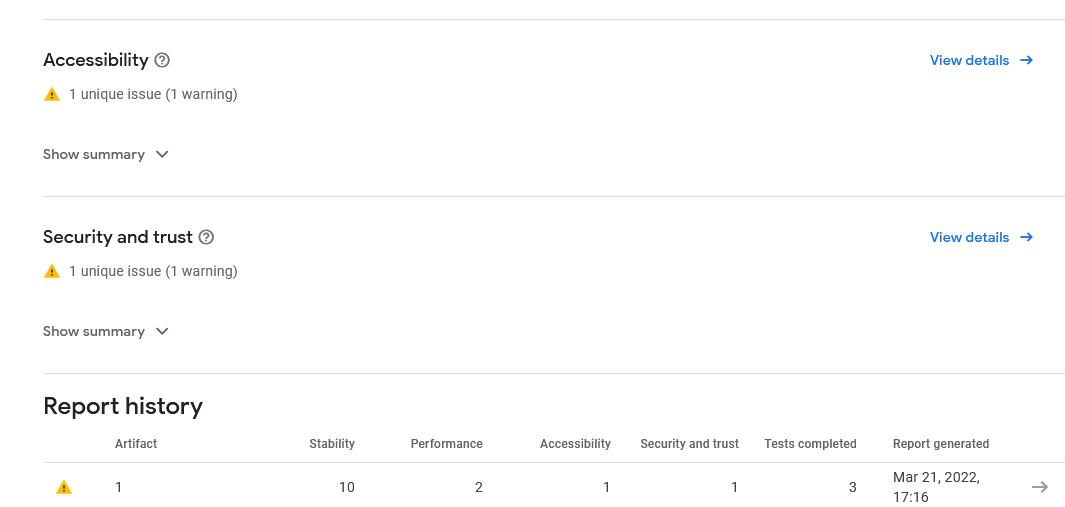Image resolution: width=1065 pixels, height=507 pixels.
Task: Open the report via the row's right arrow
Action: [1040, 487]
